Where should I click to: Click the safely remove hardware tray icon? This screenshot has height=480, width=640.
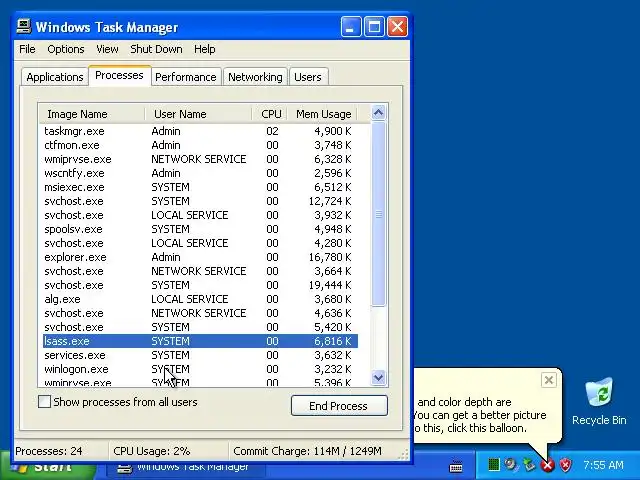pos(529,464)
